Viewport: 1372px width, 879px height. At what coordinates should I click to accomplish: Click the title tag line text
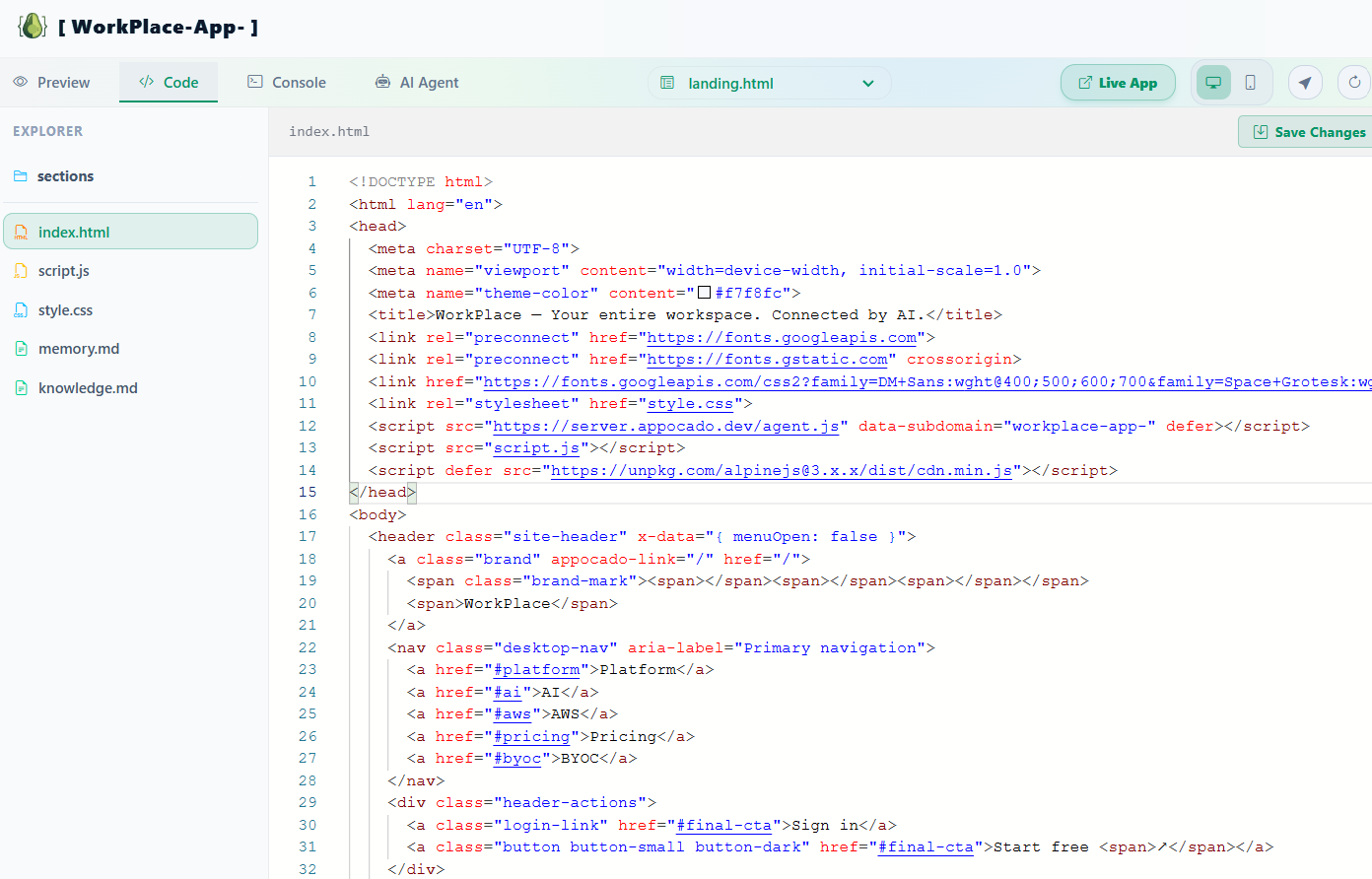click(x=685, y=315)
